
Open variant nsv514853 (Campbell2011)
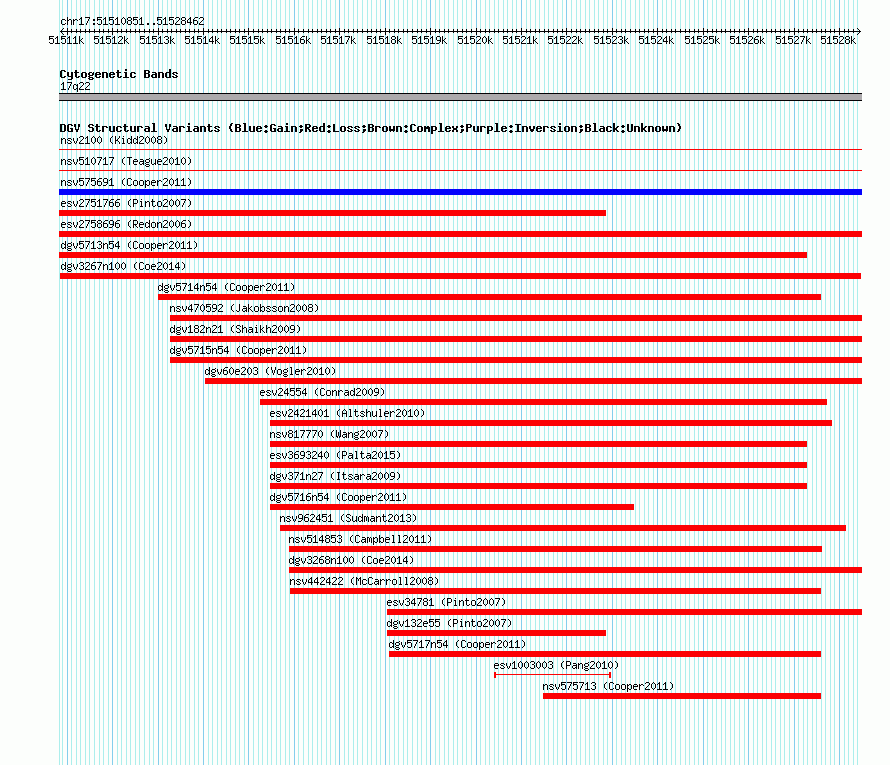click(360, 539)
